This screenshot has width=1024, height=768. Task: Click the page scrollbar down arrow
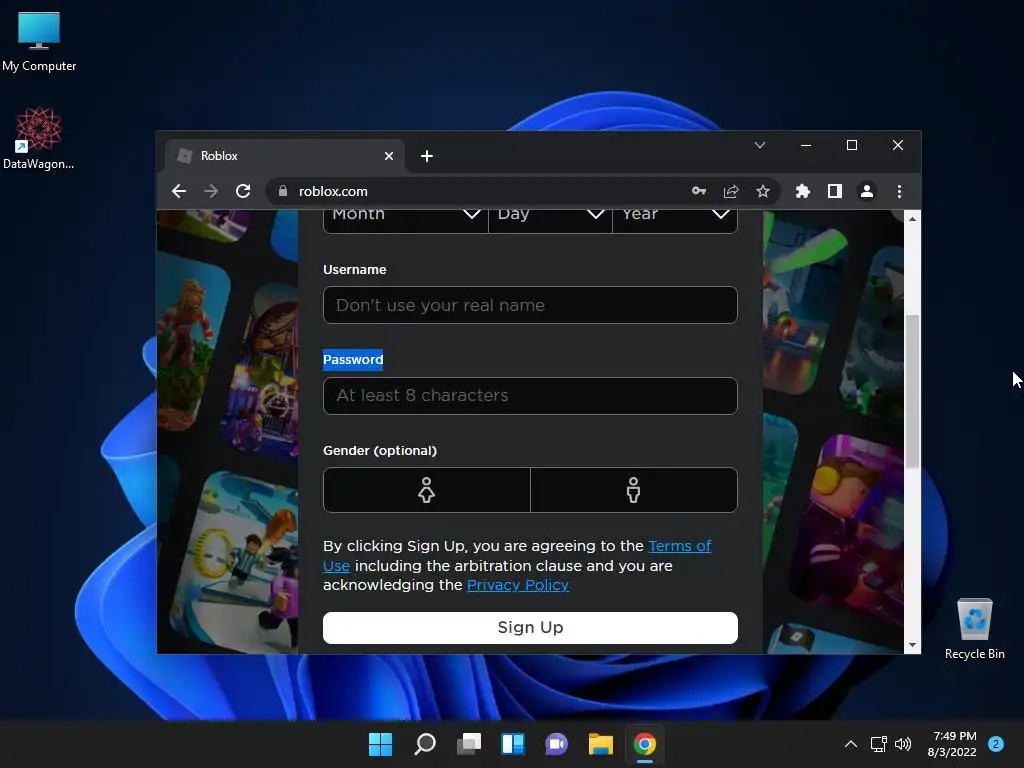click(912, 645)
